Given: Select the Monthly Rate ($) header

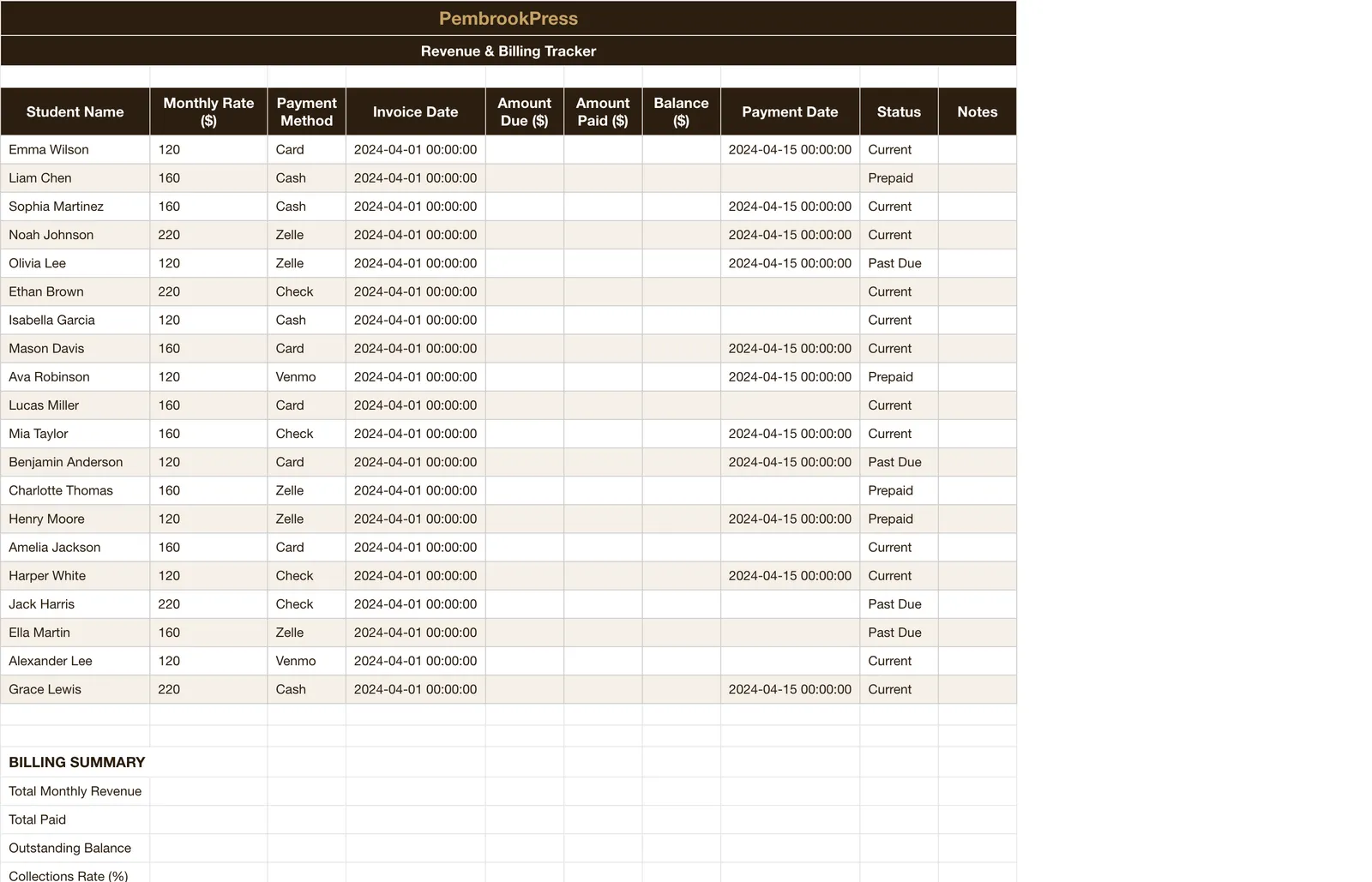Looking at the screenshot, I should [x=208, y=111].
